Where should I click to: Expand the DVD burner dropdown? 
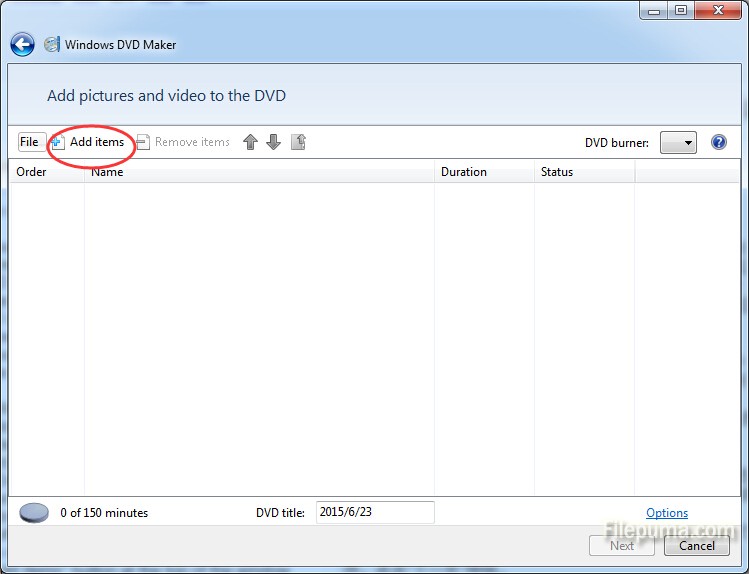coord(678,143)
